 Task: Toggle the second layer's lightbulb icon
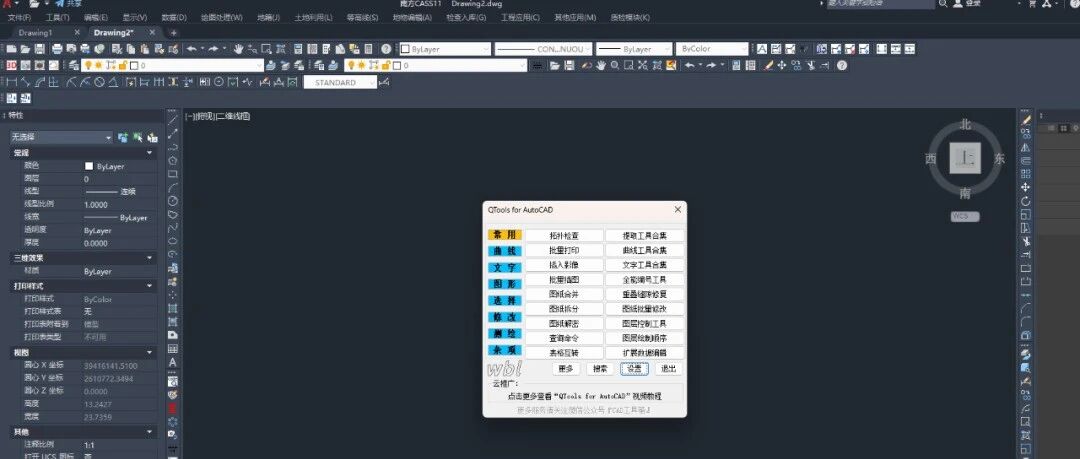click(x=351, y=65)
